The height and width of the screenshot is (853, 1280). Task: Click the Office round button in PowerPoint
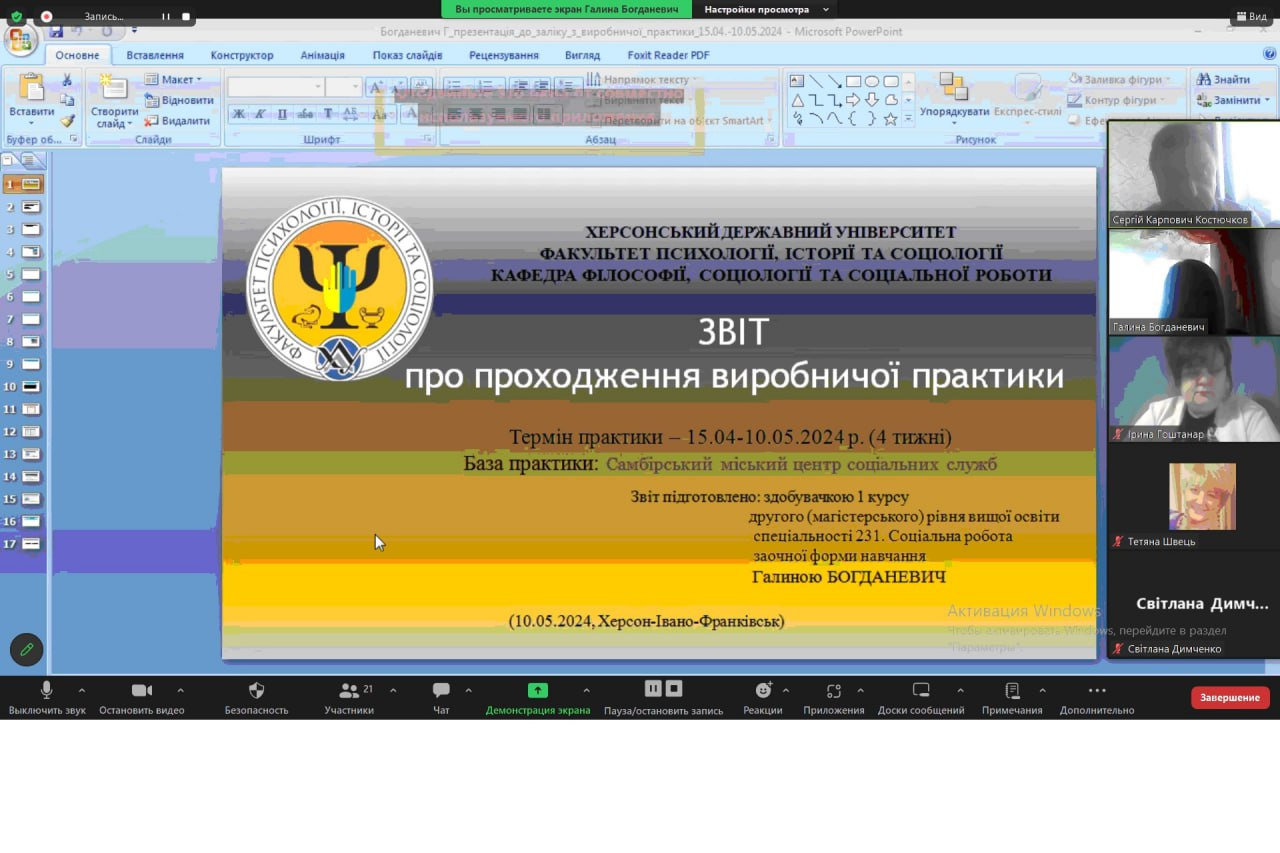point(20,40)
